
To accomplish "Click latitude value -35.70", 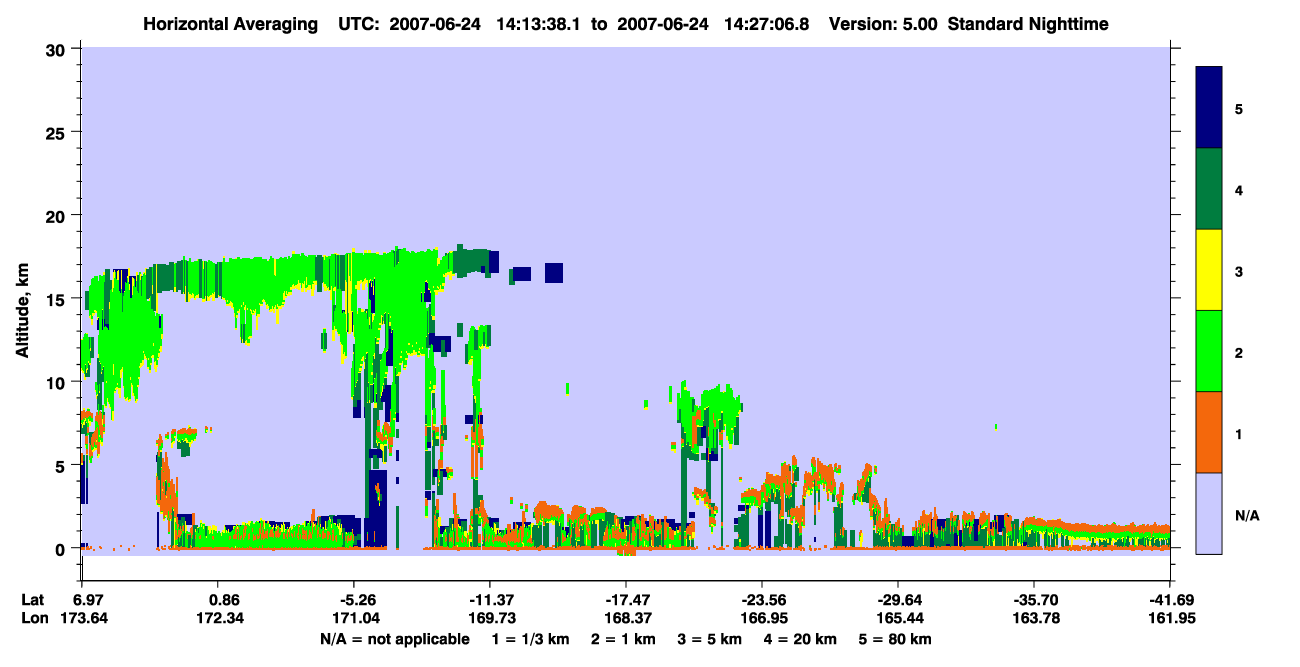I will (1034, 600).
